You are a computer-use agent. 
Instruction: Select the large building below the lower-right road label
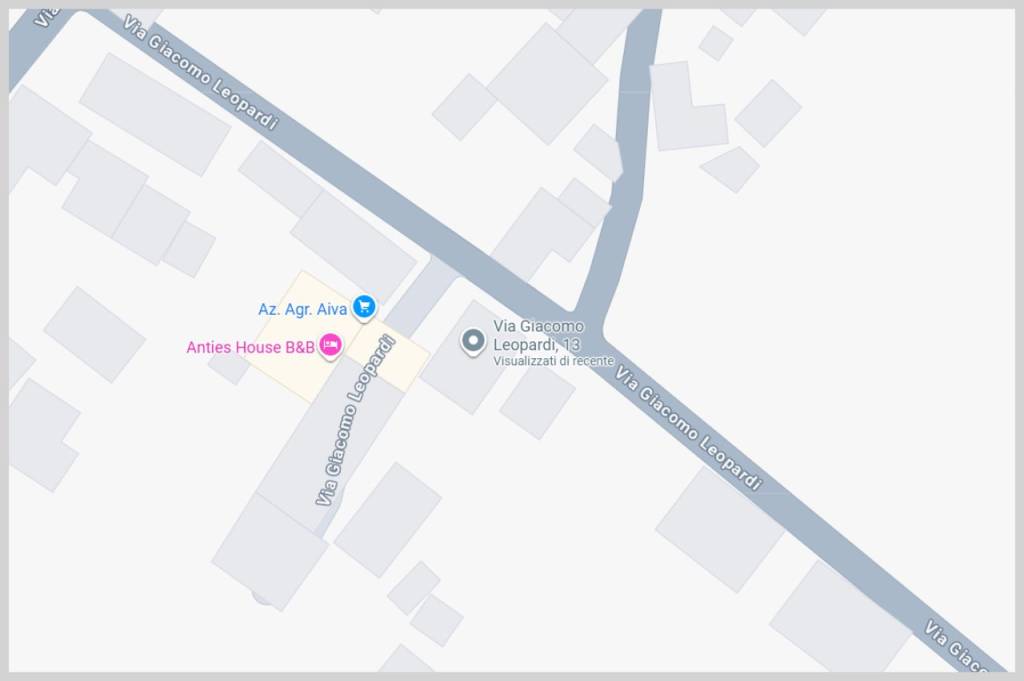[x=721, y=530]
